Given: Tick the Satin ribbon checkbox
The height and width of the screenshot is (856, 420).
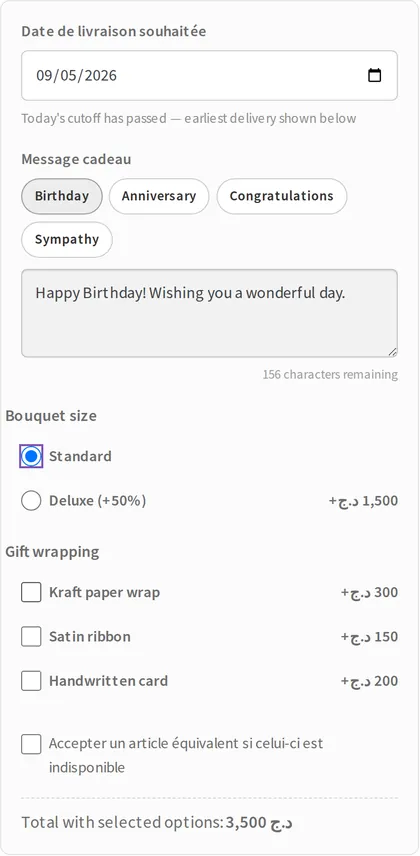Looking at the screenshot, I should click(31, 637).
